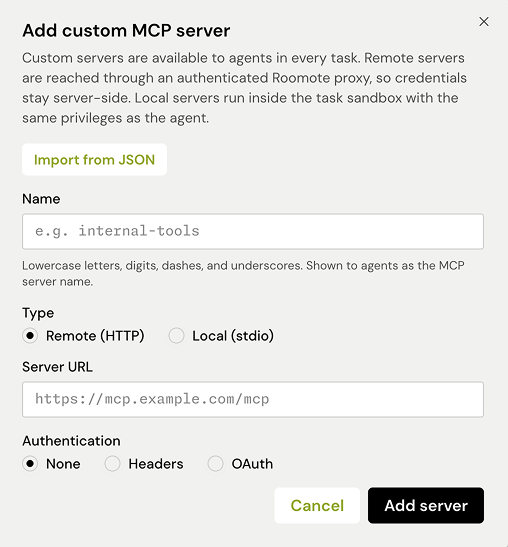Focus the Name input field

point(253,231)
